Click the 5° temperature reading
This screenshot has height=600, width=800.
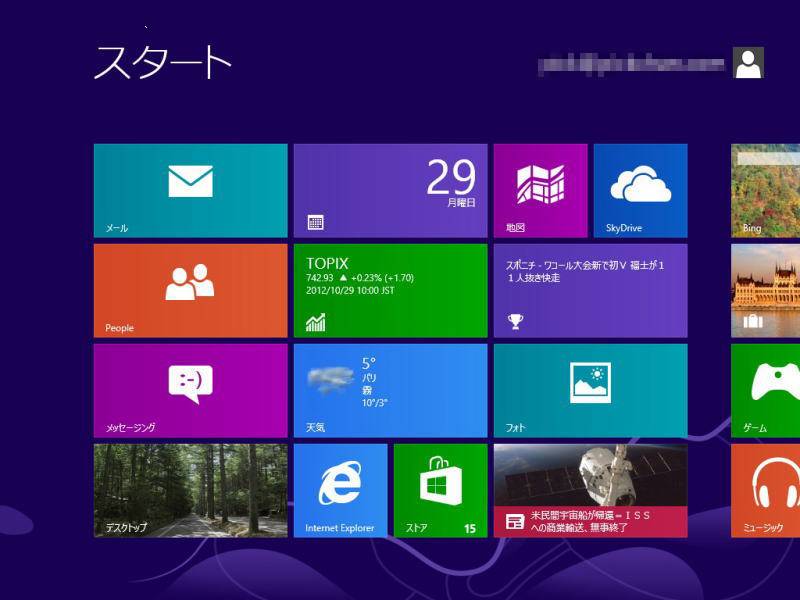click(x=369, y=363)
